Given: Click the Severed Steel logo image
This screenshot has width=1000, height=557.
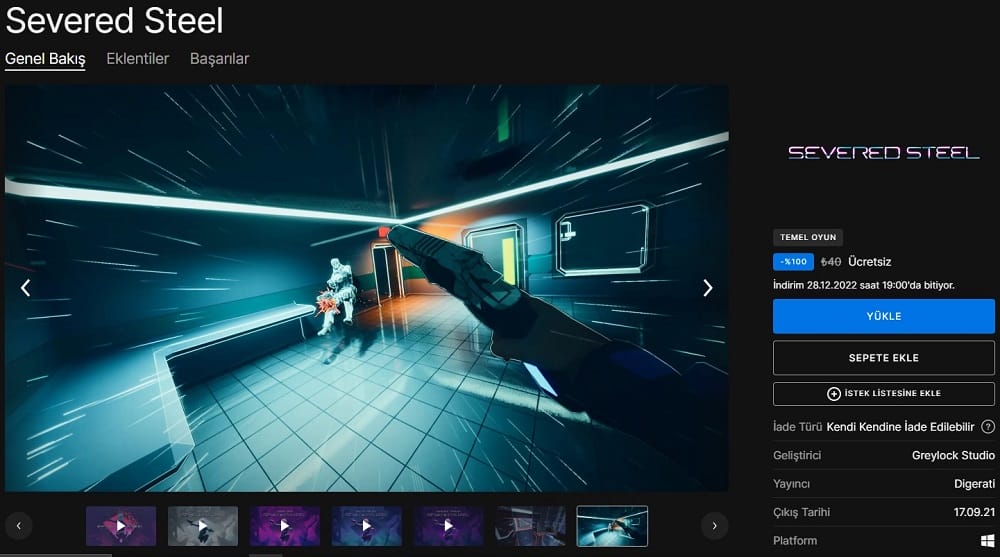Looking at the screenshot, I should pos(884,153).
